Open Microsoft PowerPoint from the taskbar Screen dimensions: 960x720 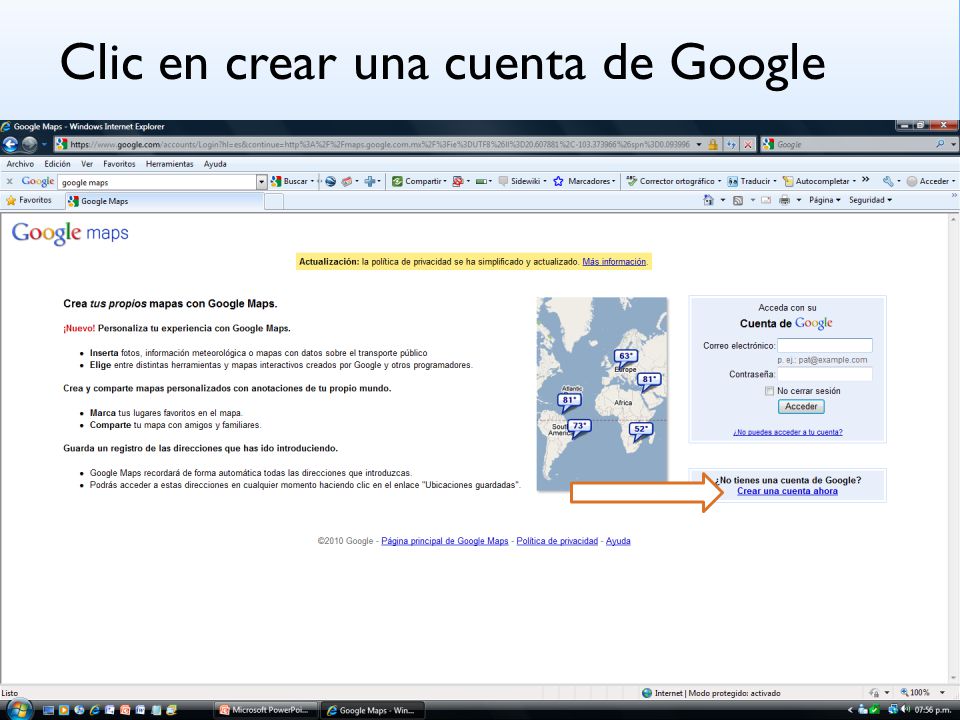tap(266, 710)
